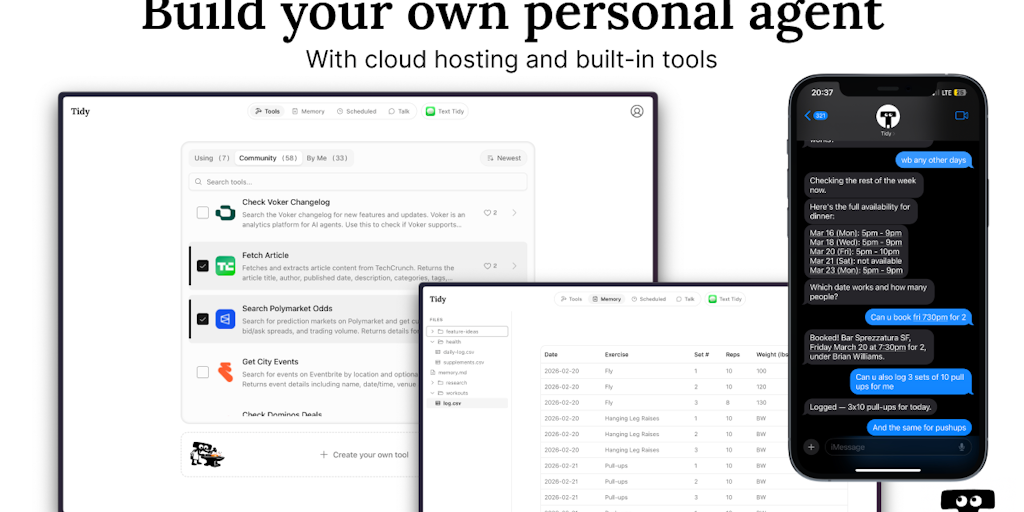Expand Fetch Article details chevron

point(515,266)
